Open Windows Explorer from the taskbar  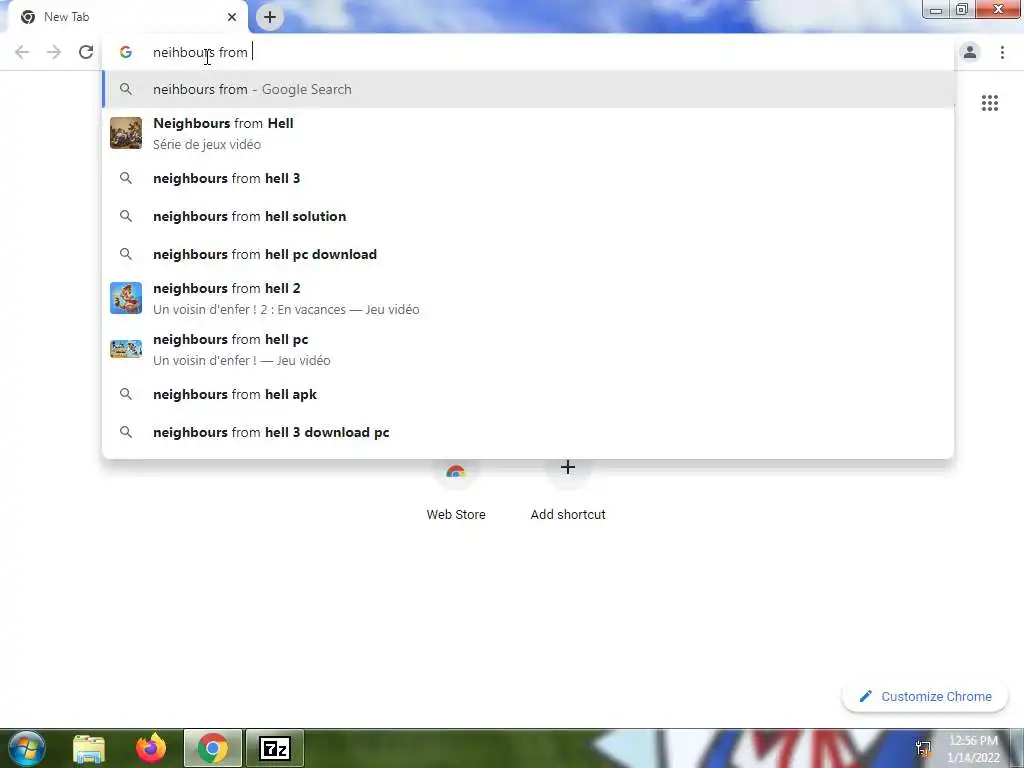click(x=89, y=749)
